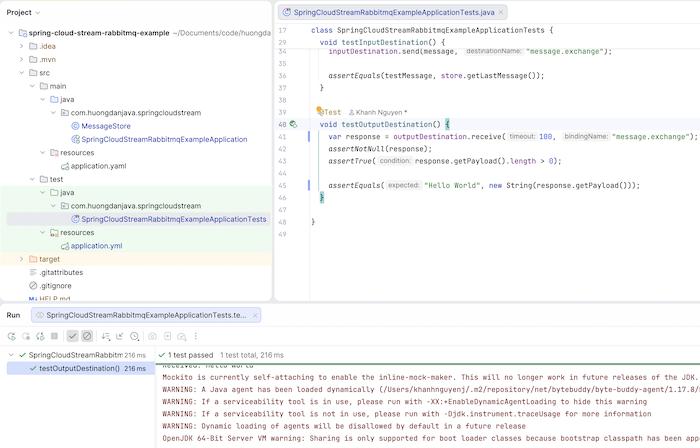Click the application.yaml file icon
The height and width of the screenshot is (448, 700).
coord(65,166)
